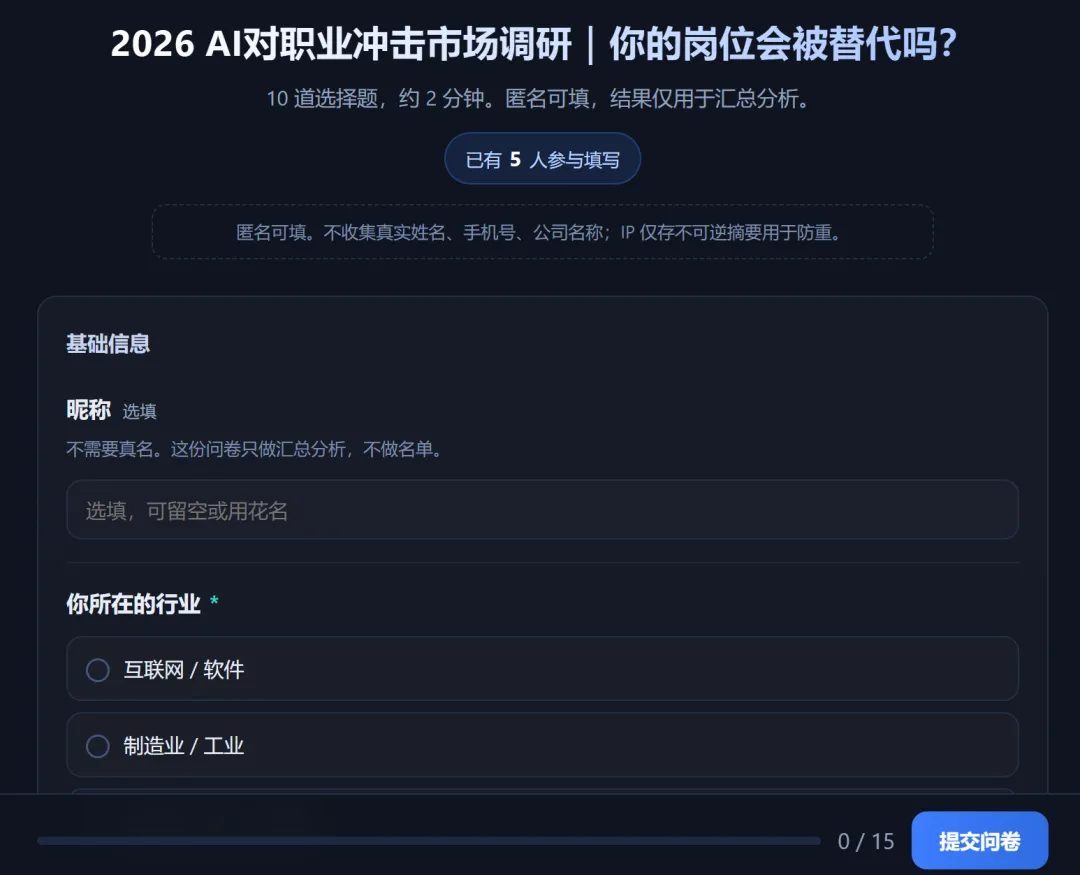1080x875 pixels.
Task: Click the survey completion progress bar
Action: 429,841
